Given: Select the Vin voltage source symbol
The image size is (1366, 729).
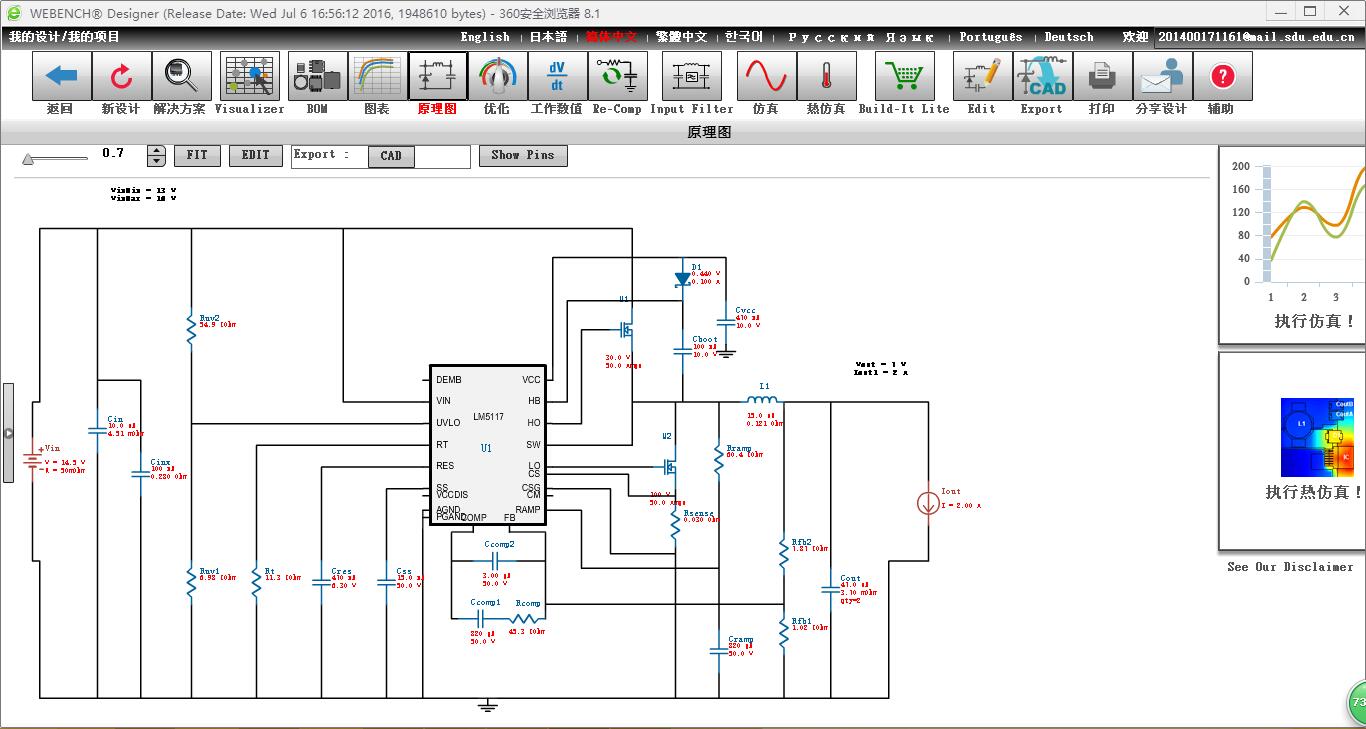Looking at the screenshot, I should [32, 461].
